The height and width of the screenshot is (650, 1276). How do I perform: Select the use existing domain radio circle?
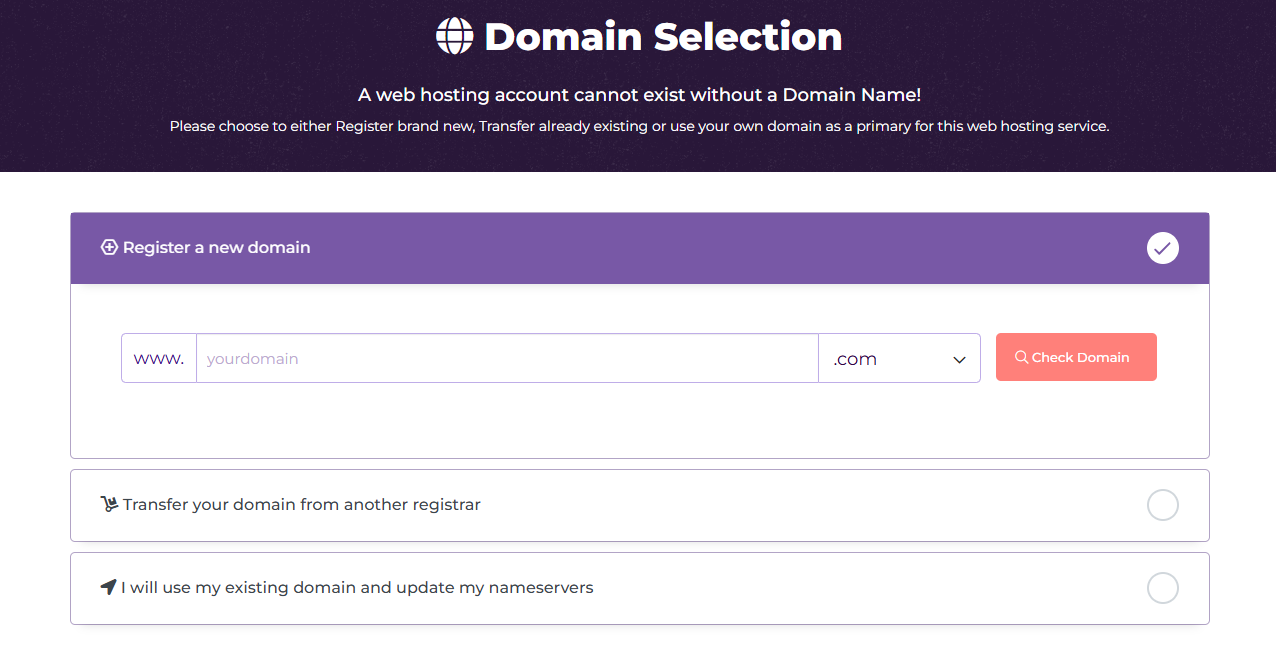tap(1163, 588)
